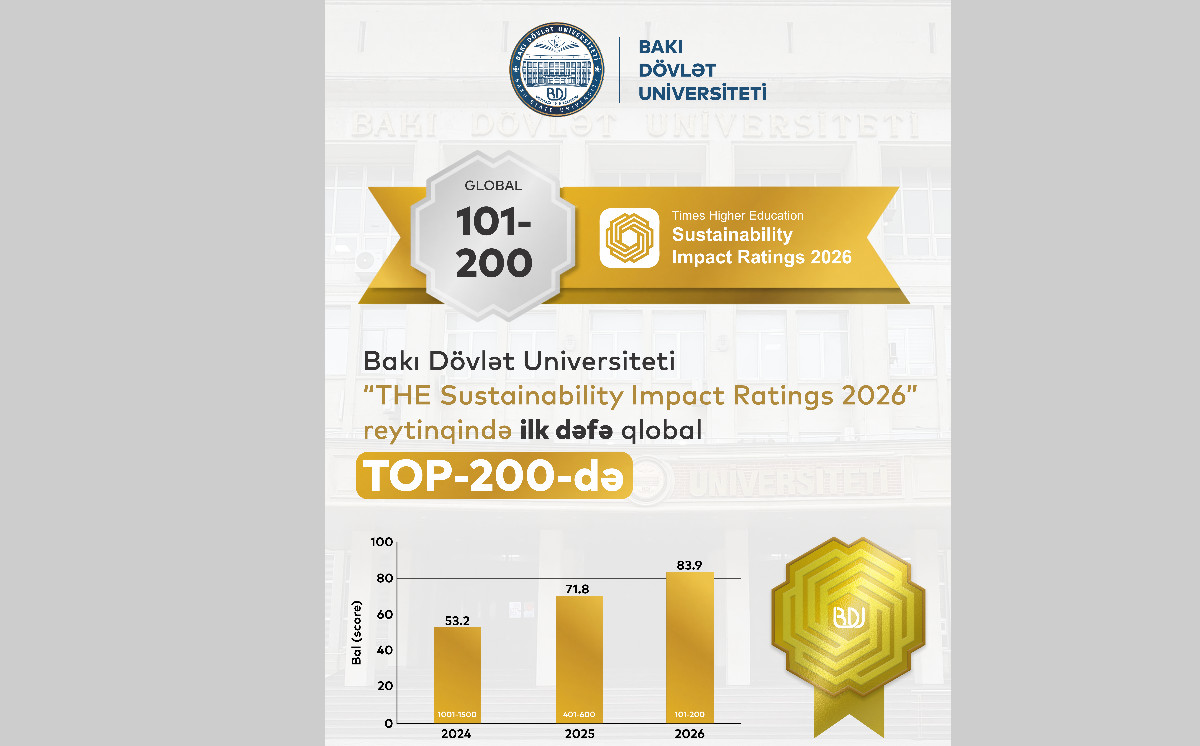Click the round Baku State University seal logo
This screenshot has height=746, width=1200.
click(557, 70)
